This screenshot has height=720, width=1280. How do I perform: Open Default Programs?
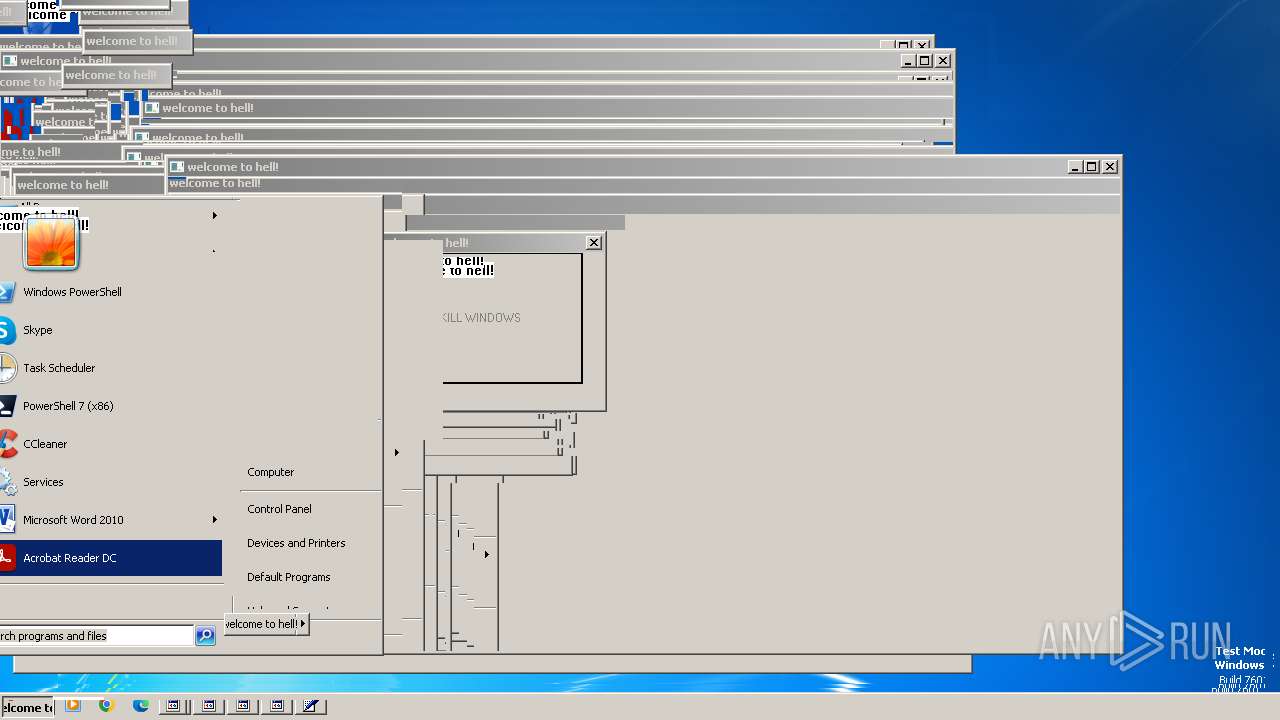coord(289,577)
